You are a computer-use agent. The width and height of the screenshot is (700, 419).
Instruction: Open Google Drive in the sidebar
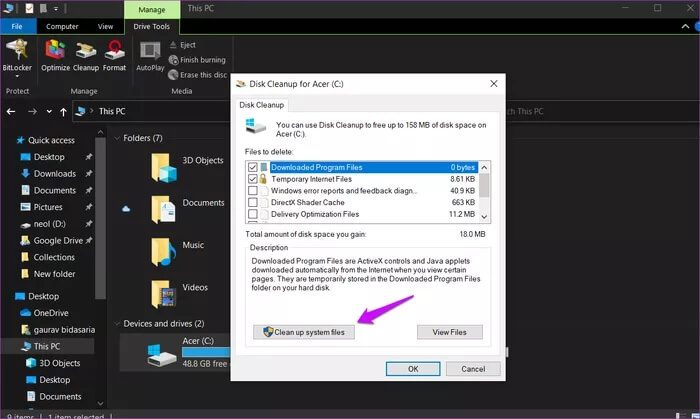pos(52,241)
